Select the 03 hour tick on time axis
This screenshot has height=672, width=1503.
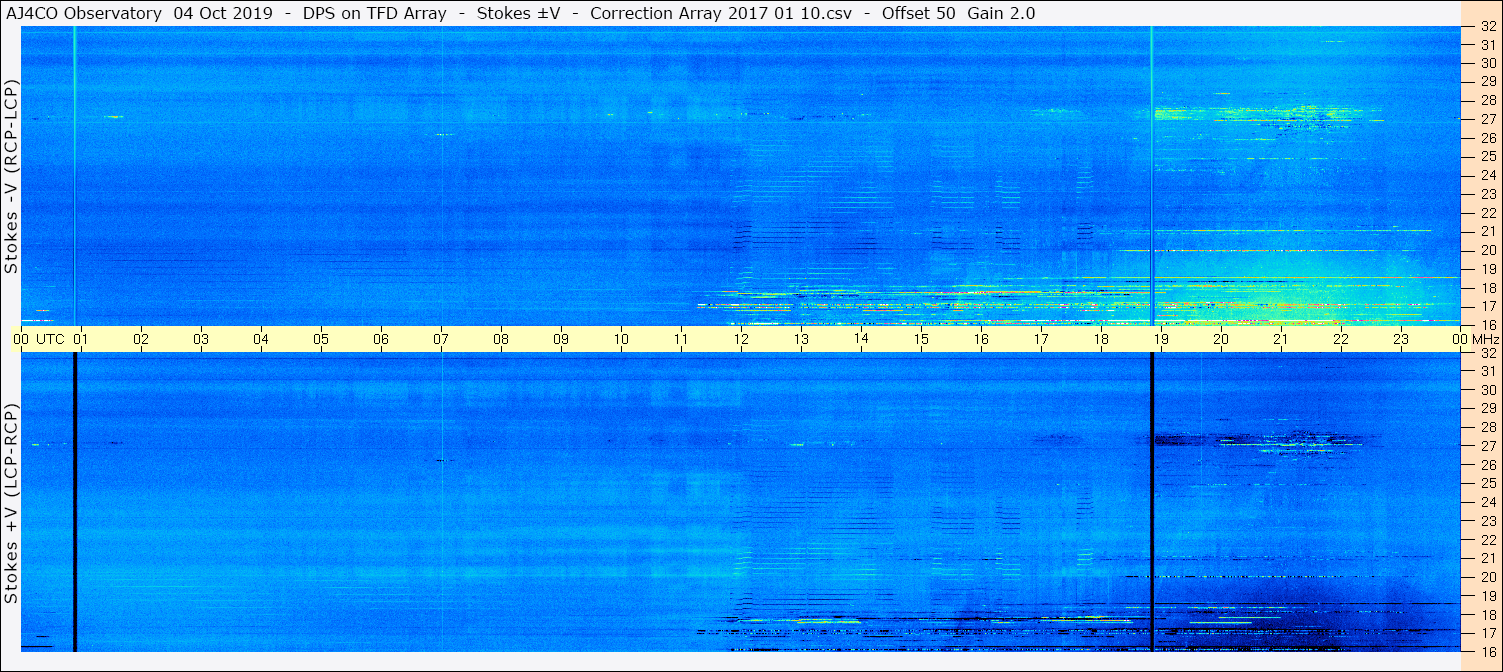pos(201,339)
